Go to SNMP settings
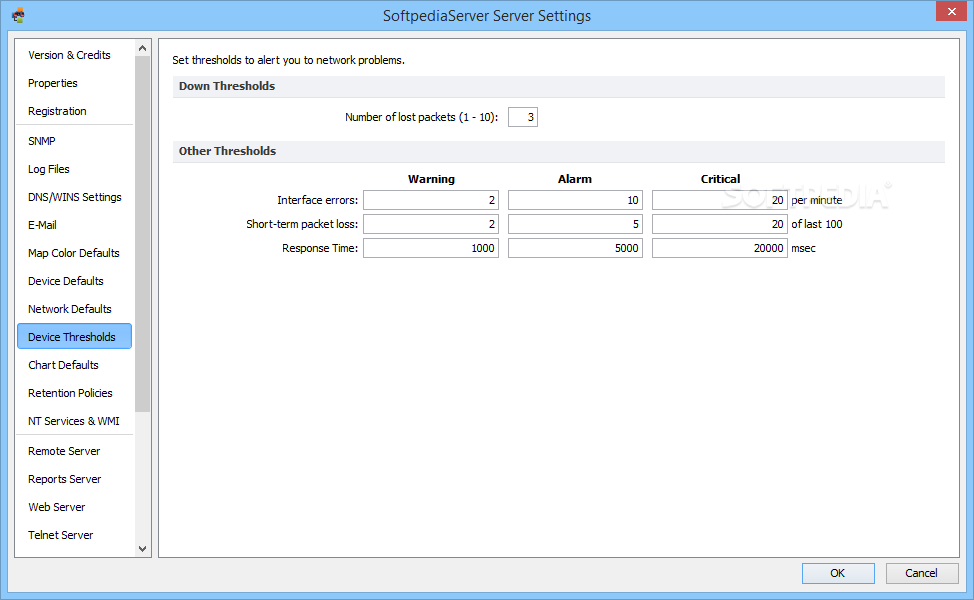Viewport: 974px width, 600px height. tap(42, 141)
